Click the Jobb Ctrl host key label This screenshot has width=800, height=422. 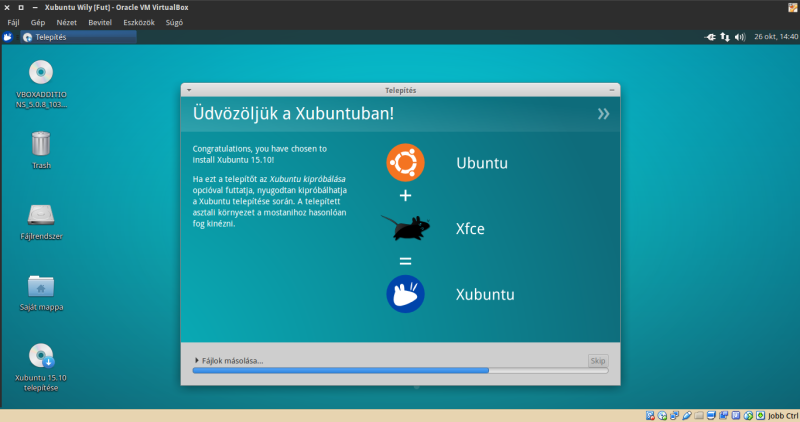[783, 416]
